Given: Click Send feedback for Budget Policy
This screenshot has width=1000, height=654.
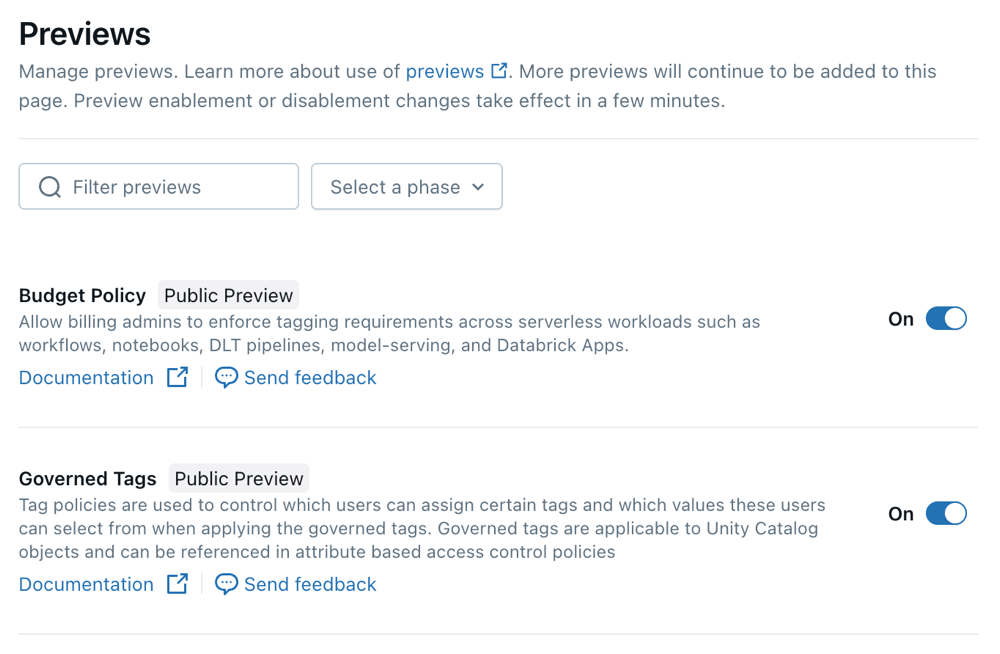Looking at the screenshot, I should [x=310, y=377].
